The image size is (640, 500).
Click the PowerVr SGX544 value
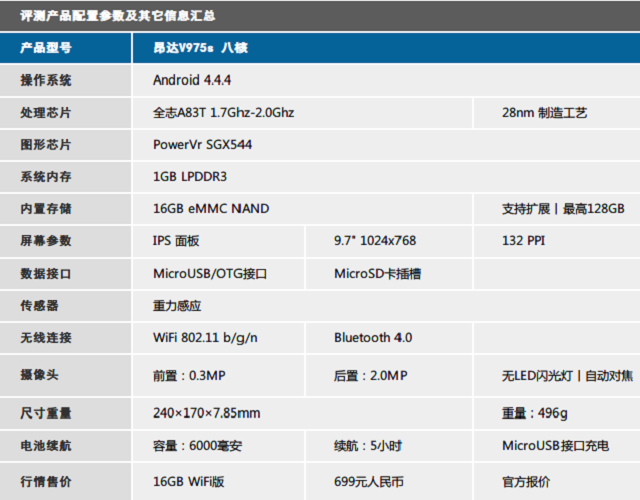pyautogui.click(x=202, y=144)
